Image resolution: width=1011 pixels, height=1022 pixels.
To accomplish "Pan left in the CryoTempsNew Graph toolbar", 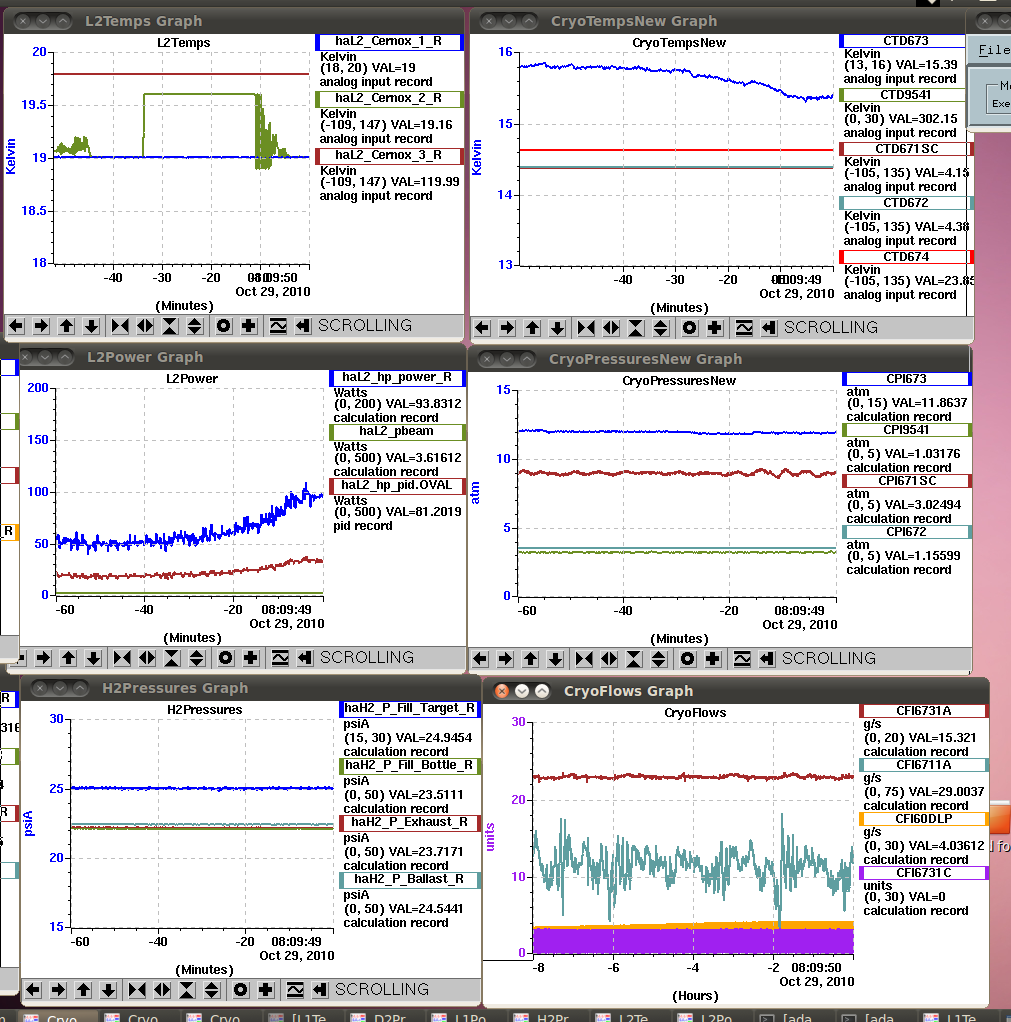I will point(482,328).
